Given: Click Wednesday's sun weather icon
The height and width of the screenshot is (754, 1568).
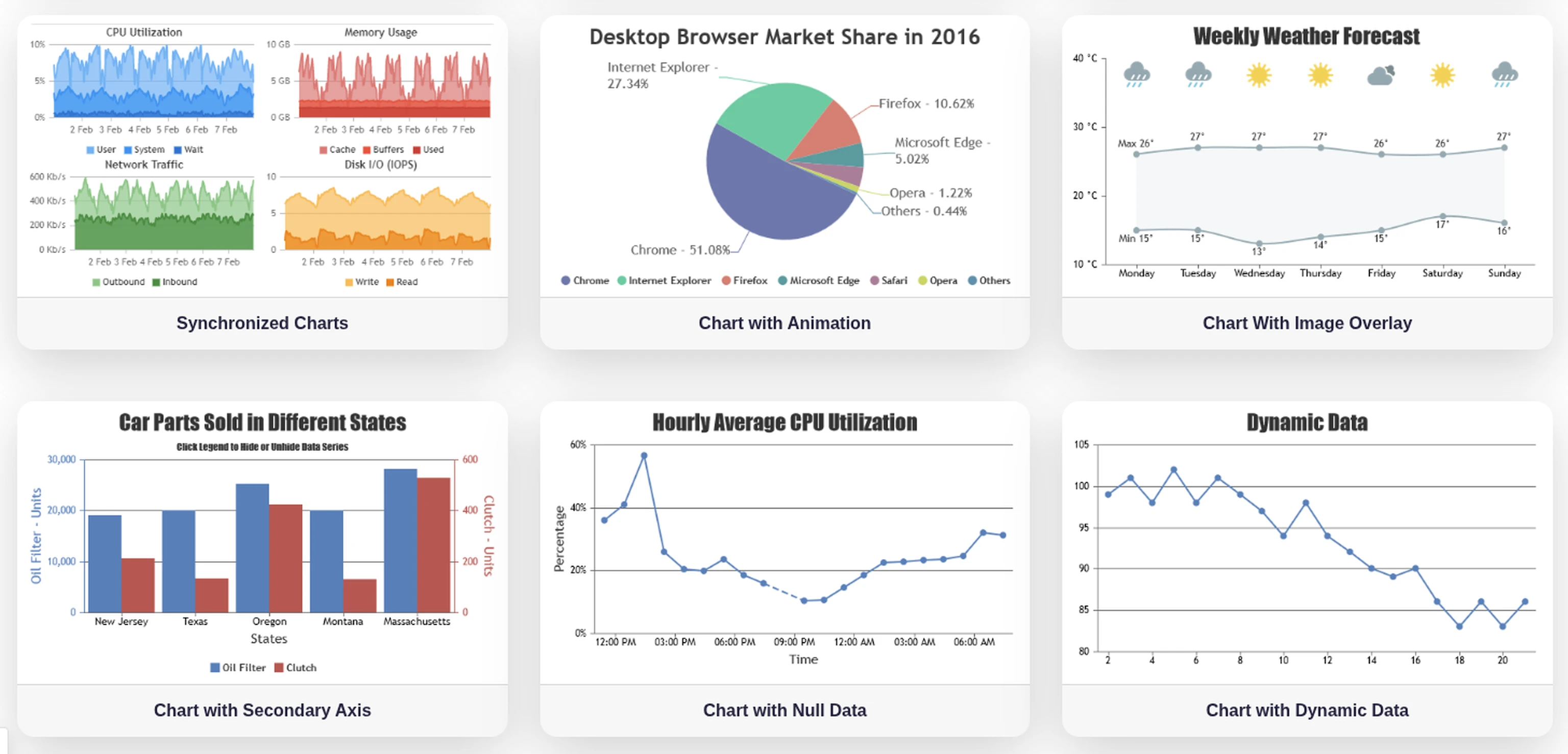Looking at the screenshot, I should pos(1258,75).
